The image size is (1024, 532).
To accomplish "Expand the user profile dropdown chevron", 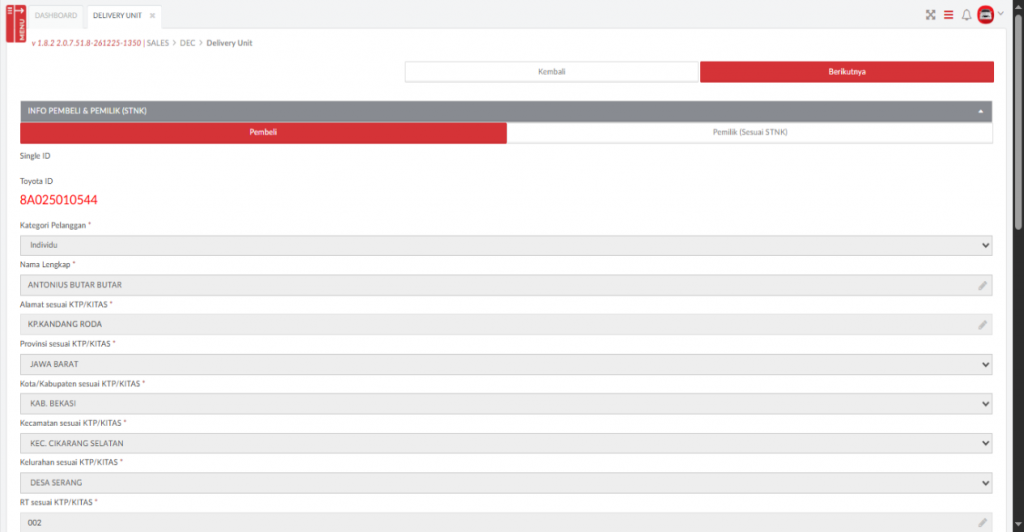I will 1000,14.
